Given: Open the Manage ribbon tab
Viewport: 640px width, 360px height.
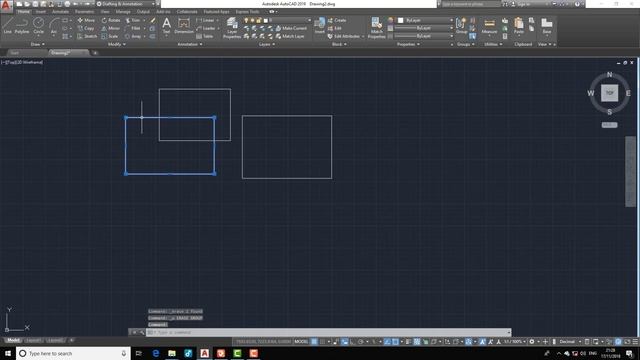Looking at the screenshot, I should [x=123, y=11].
